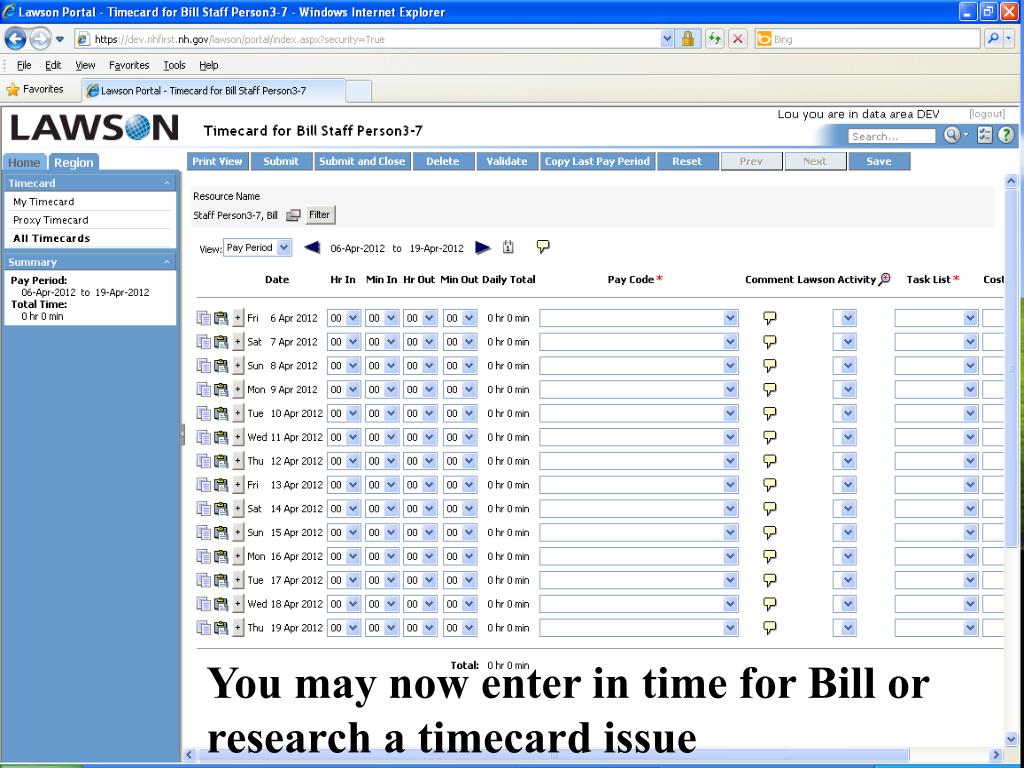Click the browser stop X button
1024x768 pixels.
tap(737, 39)
